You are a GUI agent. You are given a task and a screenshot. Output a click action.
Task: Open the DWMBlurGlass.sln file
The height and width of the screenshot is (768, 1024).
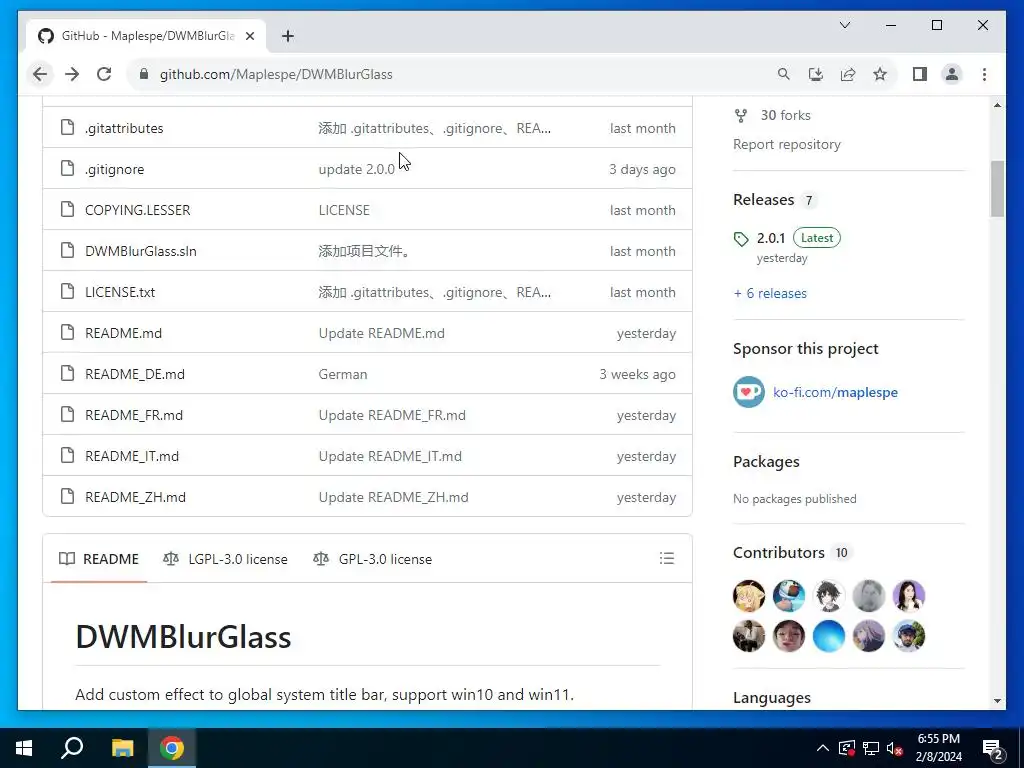tap(140, 251)
